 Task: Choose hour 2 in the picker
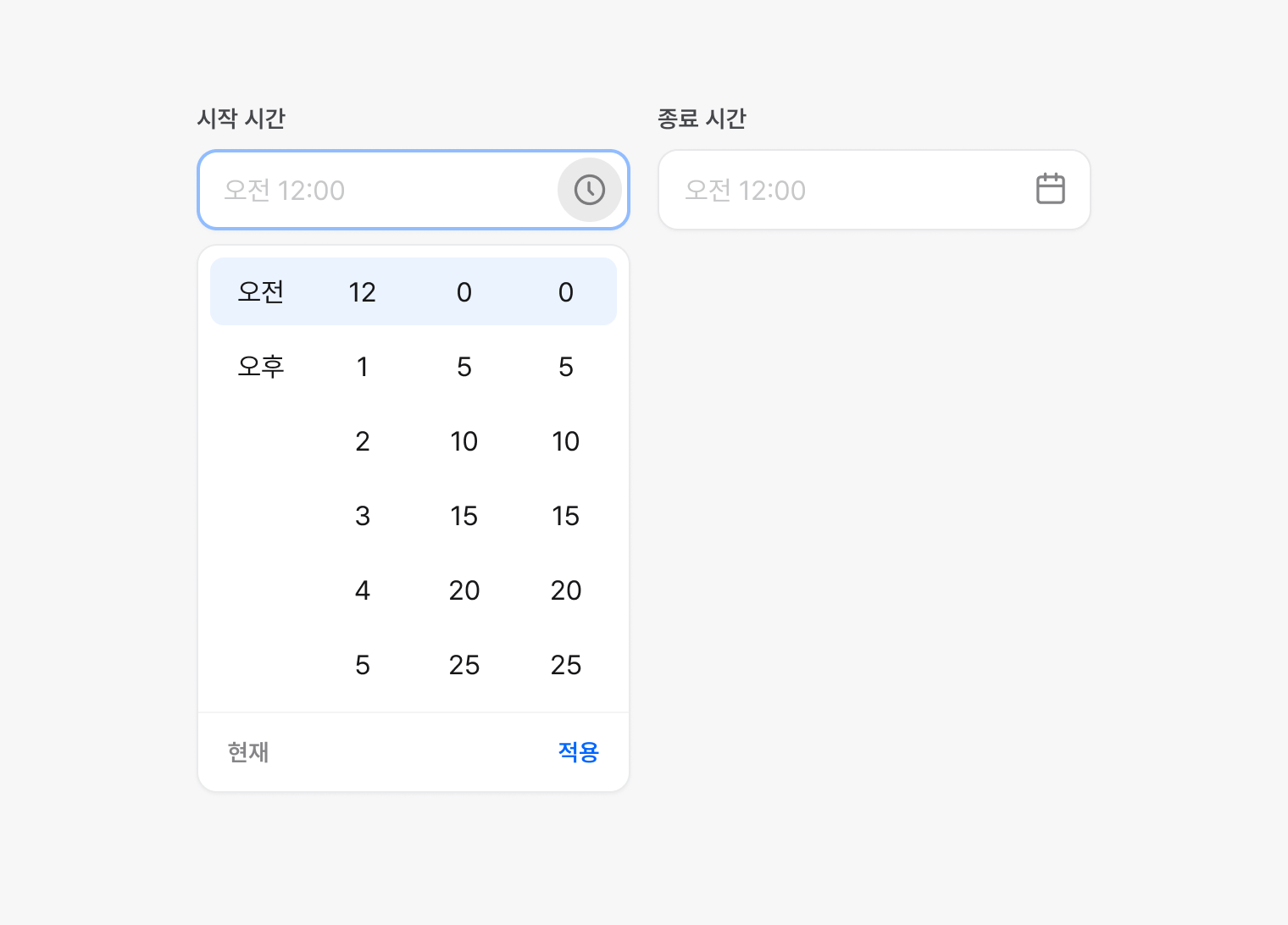[x=363, y=441]
